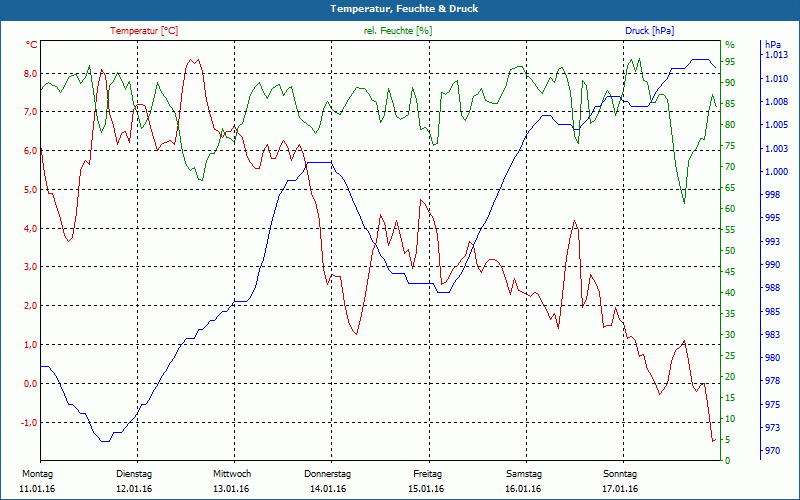
Task: Click the green "50" humidity axis label
Action: pyautogui.click(x=730, y=251)
